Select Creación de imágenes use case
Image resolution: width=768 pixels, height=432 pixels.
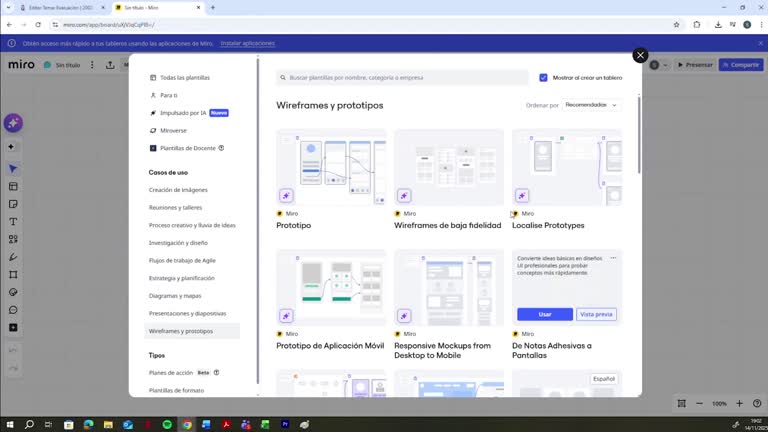tap(178, 190)
